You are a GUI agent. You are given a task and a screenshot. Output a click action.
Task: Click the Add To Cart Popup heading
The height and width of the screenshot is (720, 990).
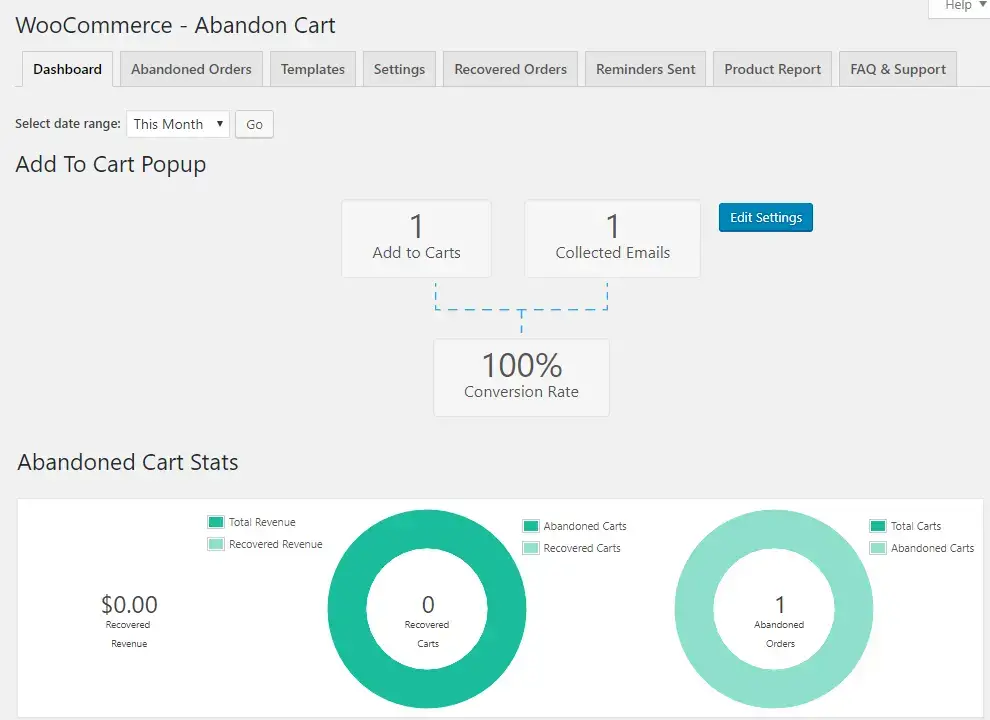pos(110,164)
